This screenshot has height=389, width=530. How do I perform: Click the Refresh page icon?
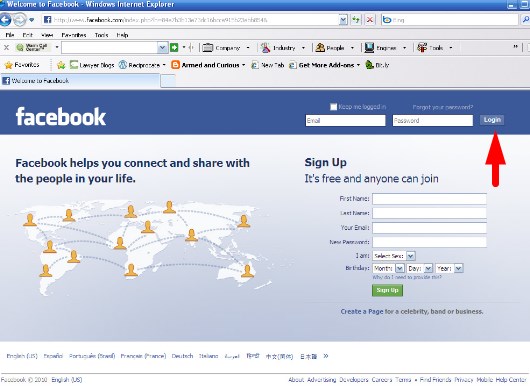click(356, 20)
